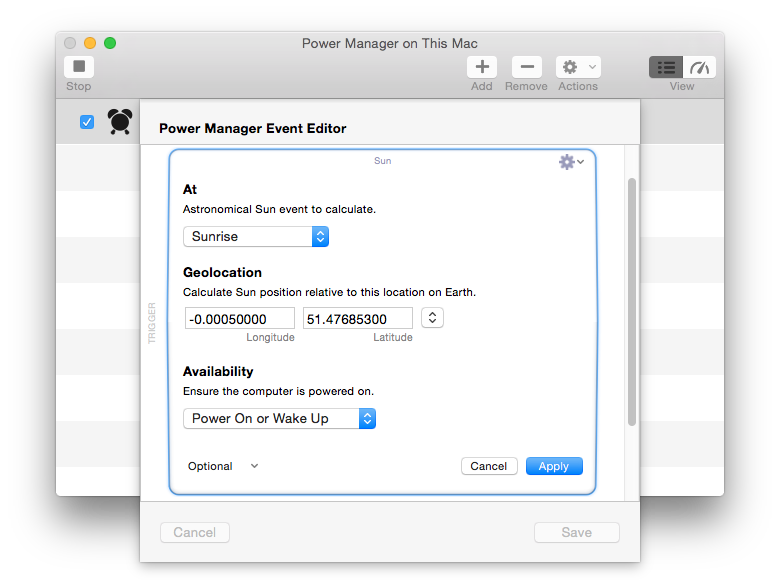Click the Latitude input field
Screen dimensions: 780x583
click(x=358, y=318)
